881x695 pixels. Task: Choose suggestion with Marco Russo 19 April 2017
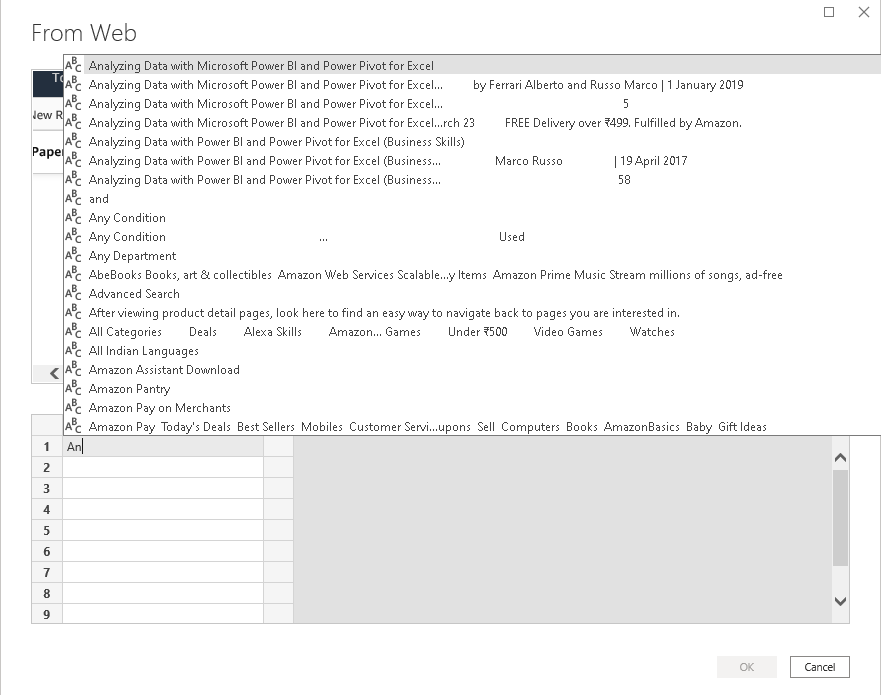(x=472, y=161)
